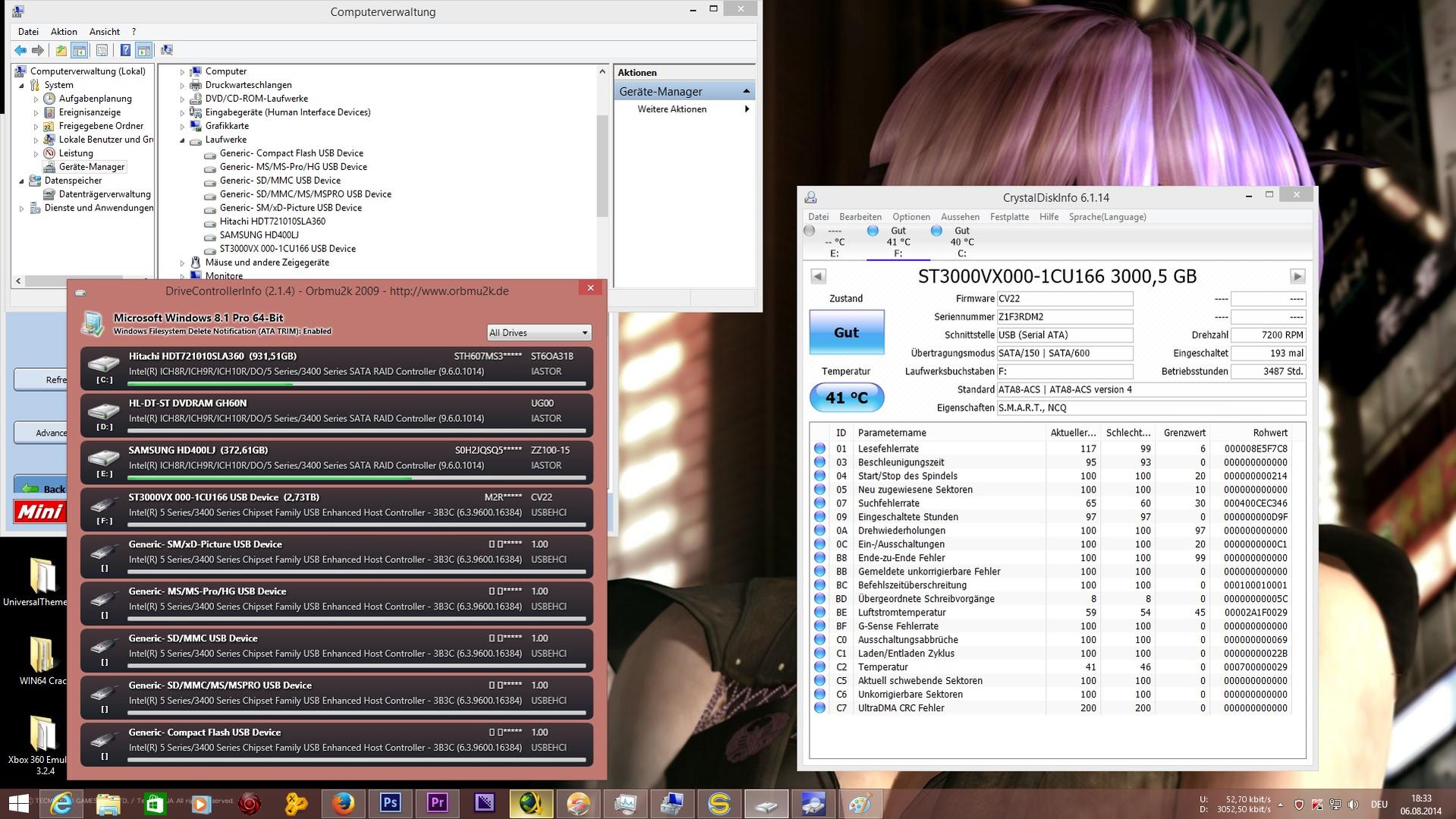Image resolution: width=1456 pixels, height=819 pixels.
Task: Open the Datei menu in Computerverwaltung
Action: [x=28, y=32]
